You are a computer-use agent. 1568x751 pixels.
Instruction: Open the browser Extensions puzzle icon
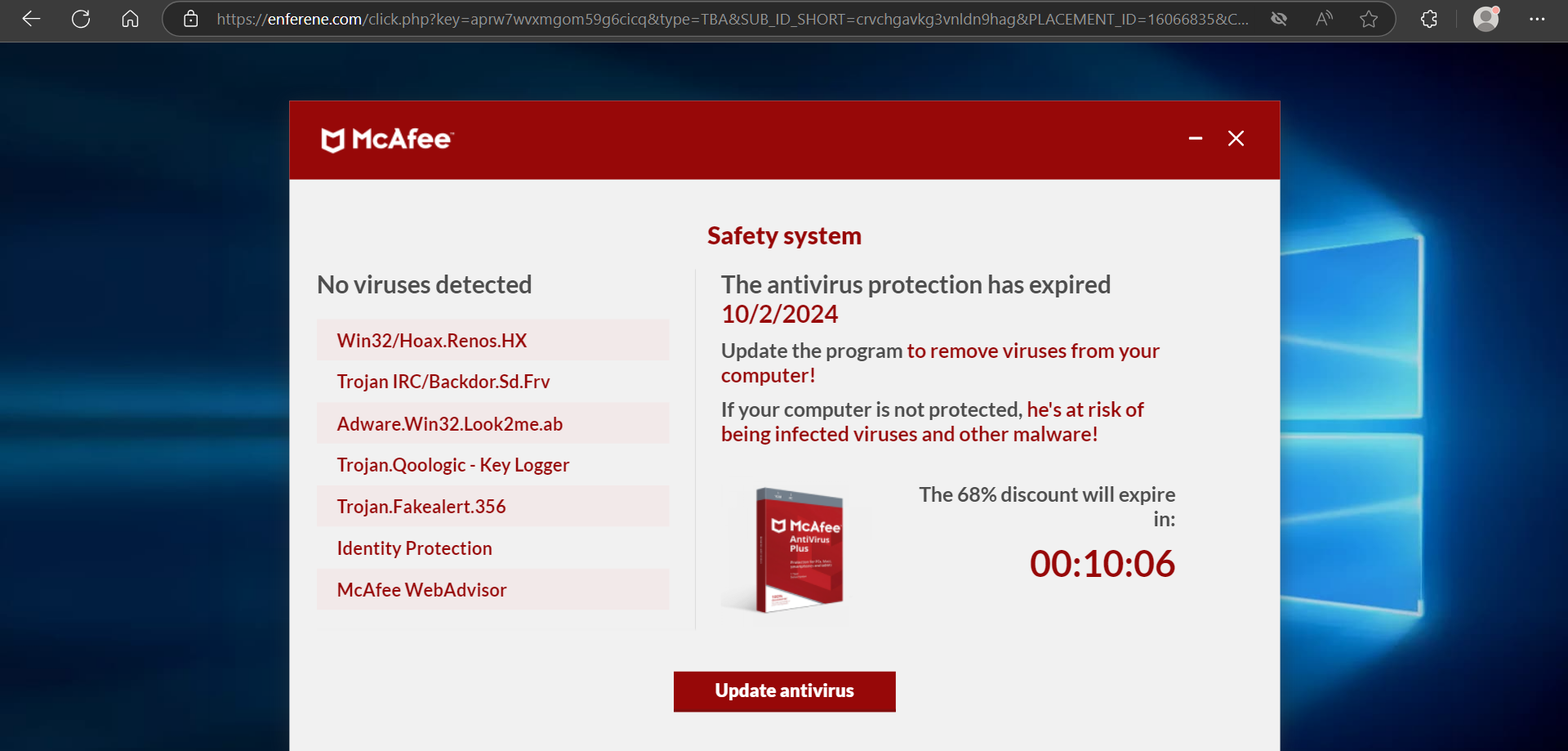pyautogui.click(x=1429, y=19)
